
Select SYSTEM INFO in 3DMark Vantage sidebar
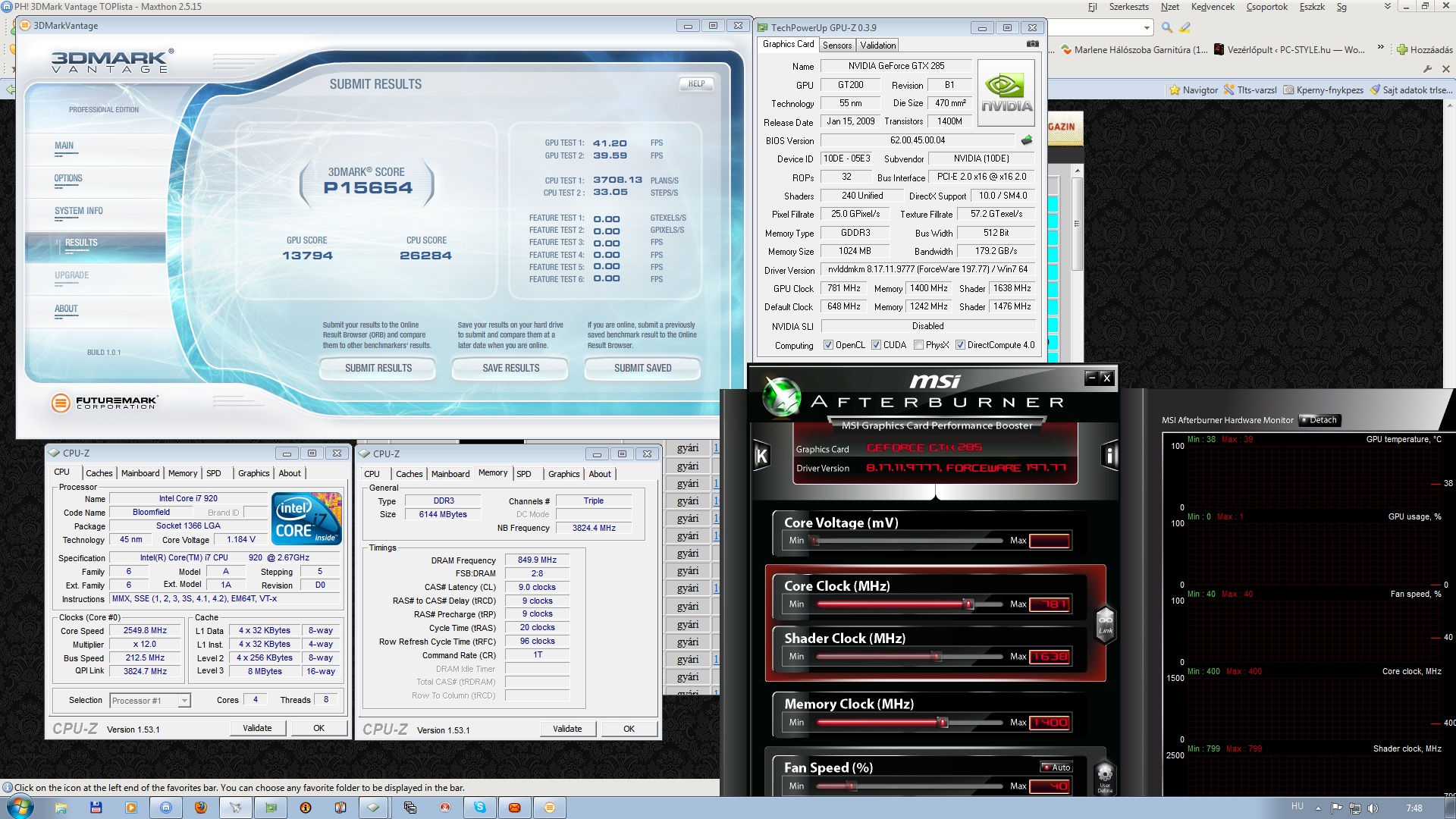(x=78, y=212)
